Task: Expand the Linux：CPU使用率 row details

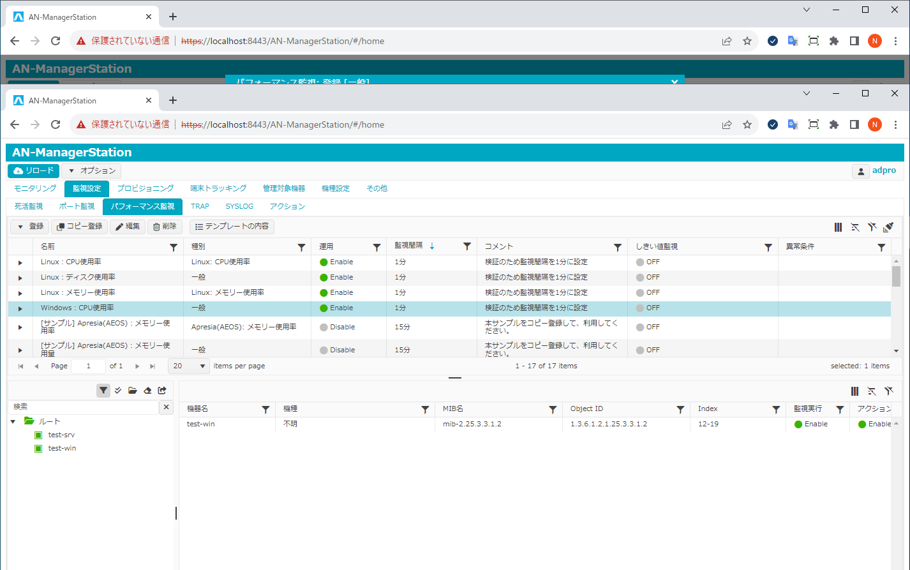Action: [x=20, y=263]
